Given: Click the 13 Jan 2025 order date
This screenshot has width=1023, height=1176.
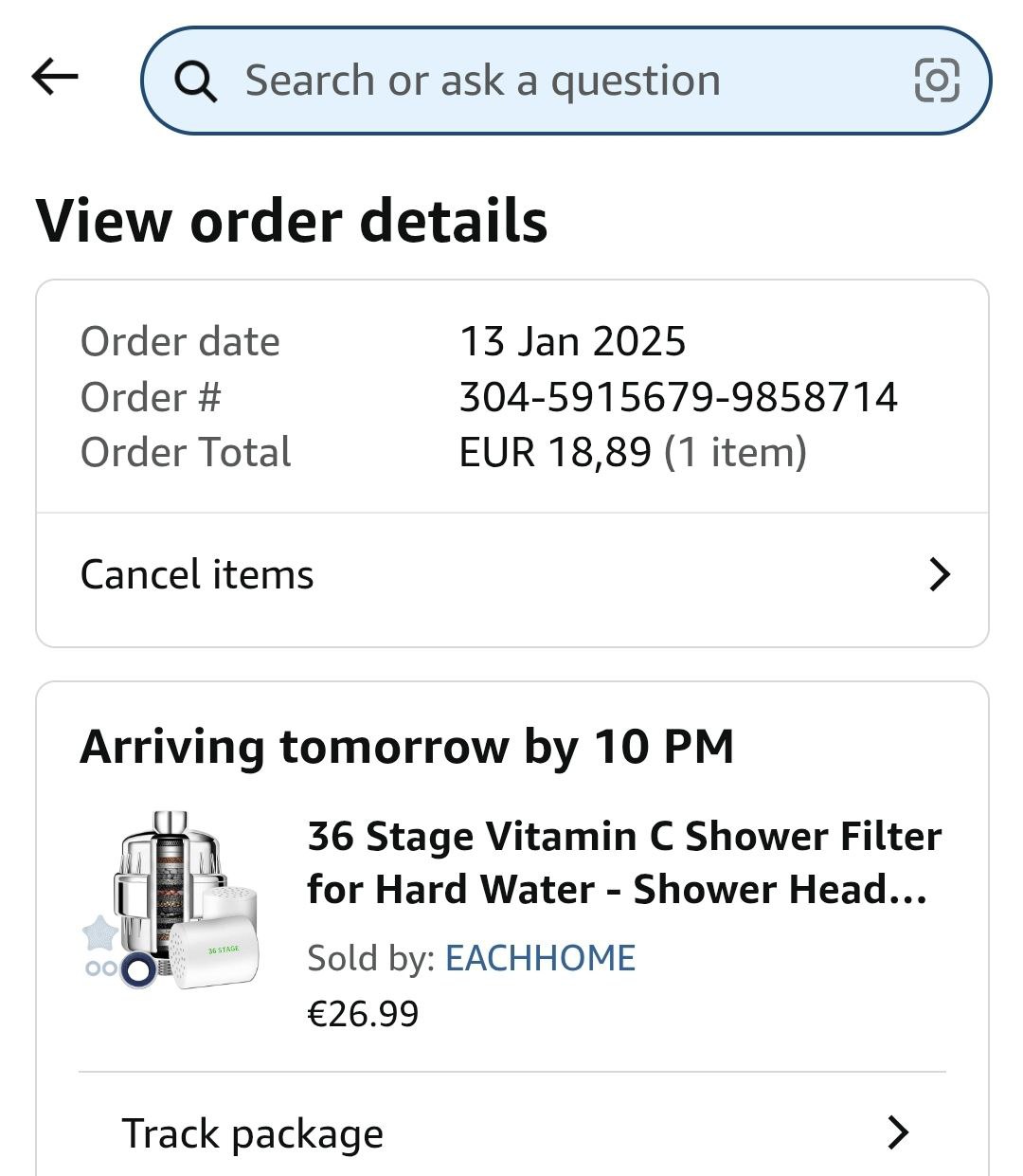Looking at the screenshot, I should click(x=572, y=341).
